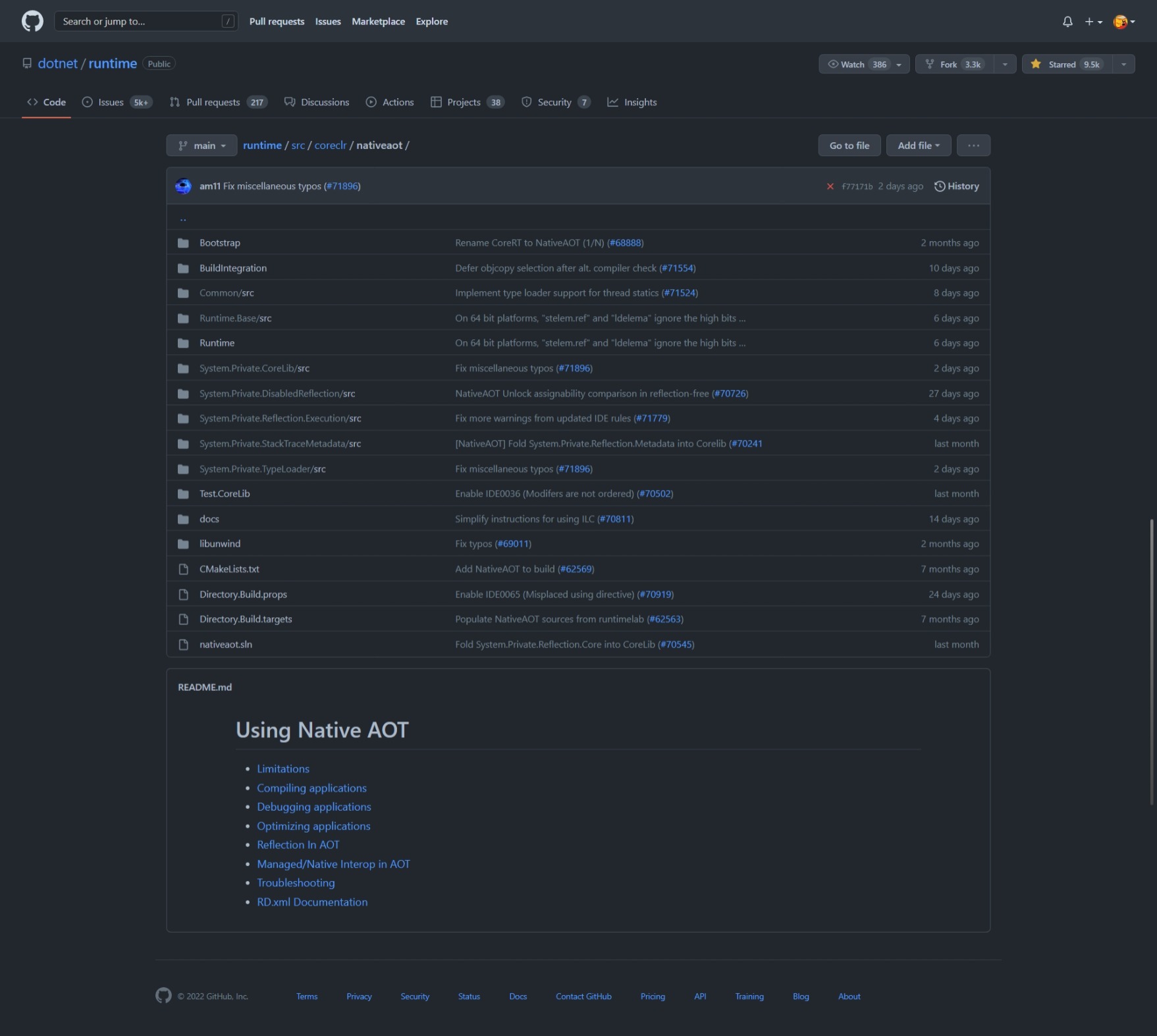Click the Common/src folder icon

[183, 293]
